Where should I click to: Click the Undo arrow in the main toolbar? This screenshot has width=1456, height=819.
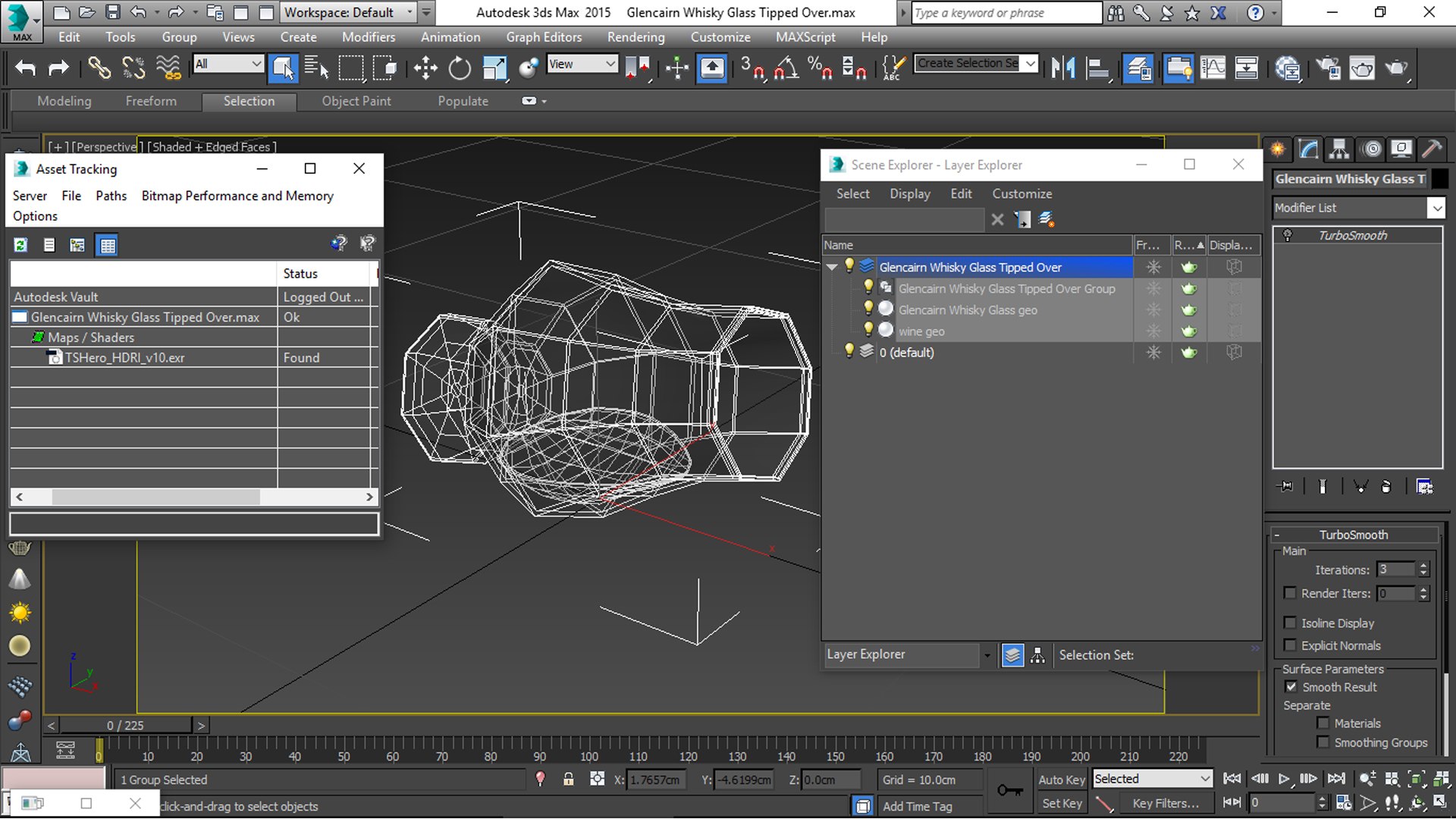26,68
